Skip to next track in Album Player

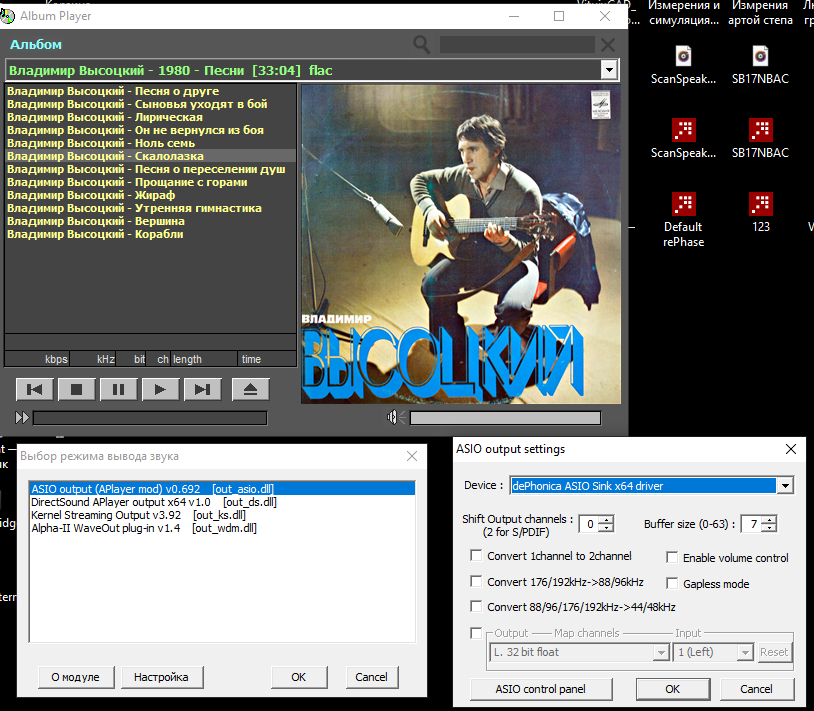click(x=202, y=389)
